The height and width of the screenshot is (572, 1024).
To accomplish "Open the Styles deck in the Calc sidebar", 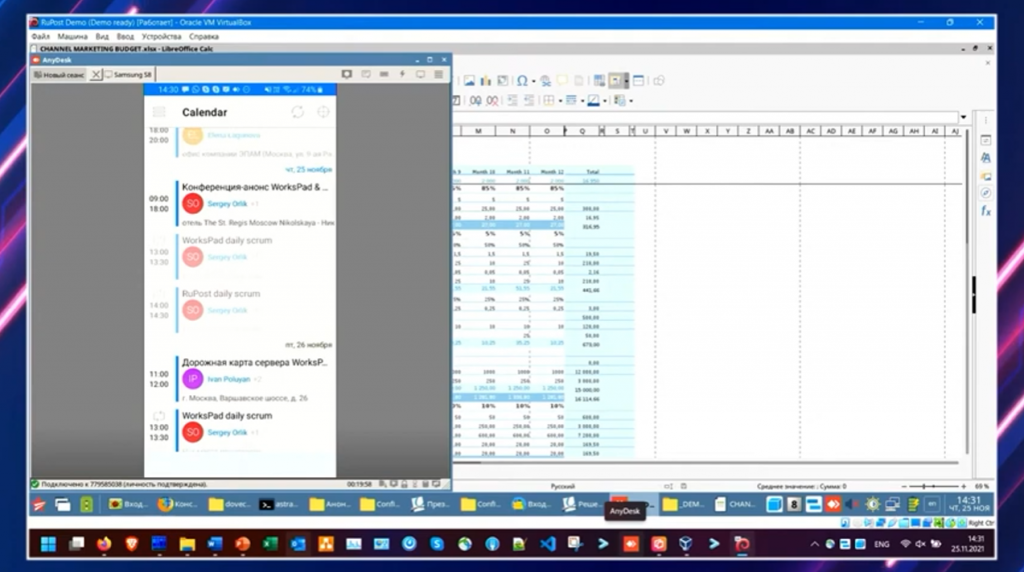I will point(985,158).
